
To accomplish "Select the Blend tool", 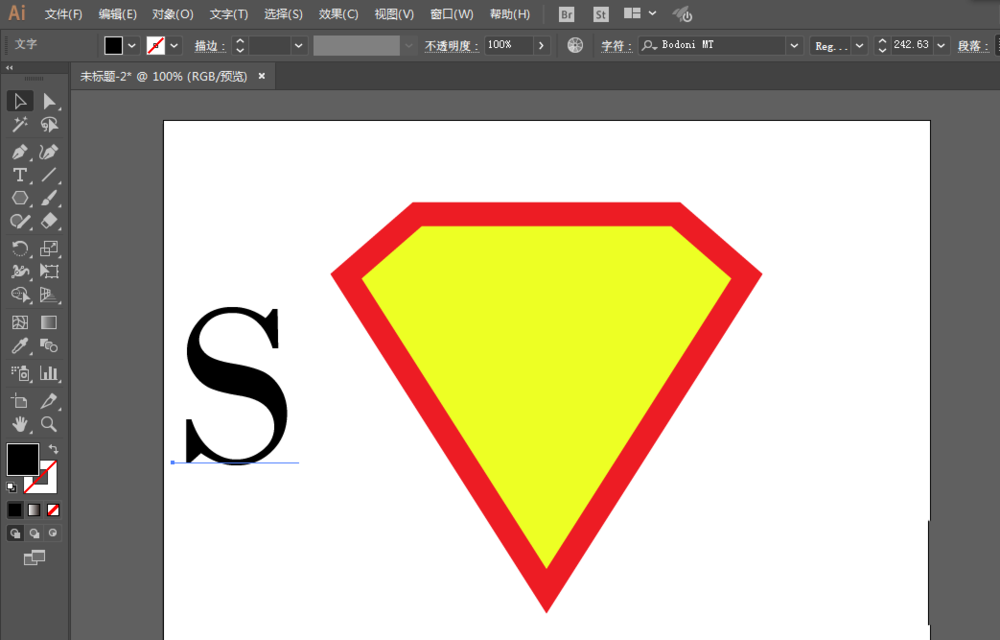I will (49, 345).
